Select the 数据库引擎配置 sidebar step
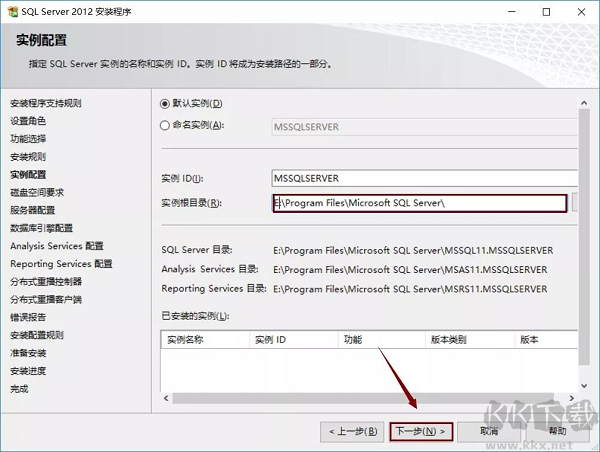The height and width of the screenshot is (452, 600). [42, 228]
